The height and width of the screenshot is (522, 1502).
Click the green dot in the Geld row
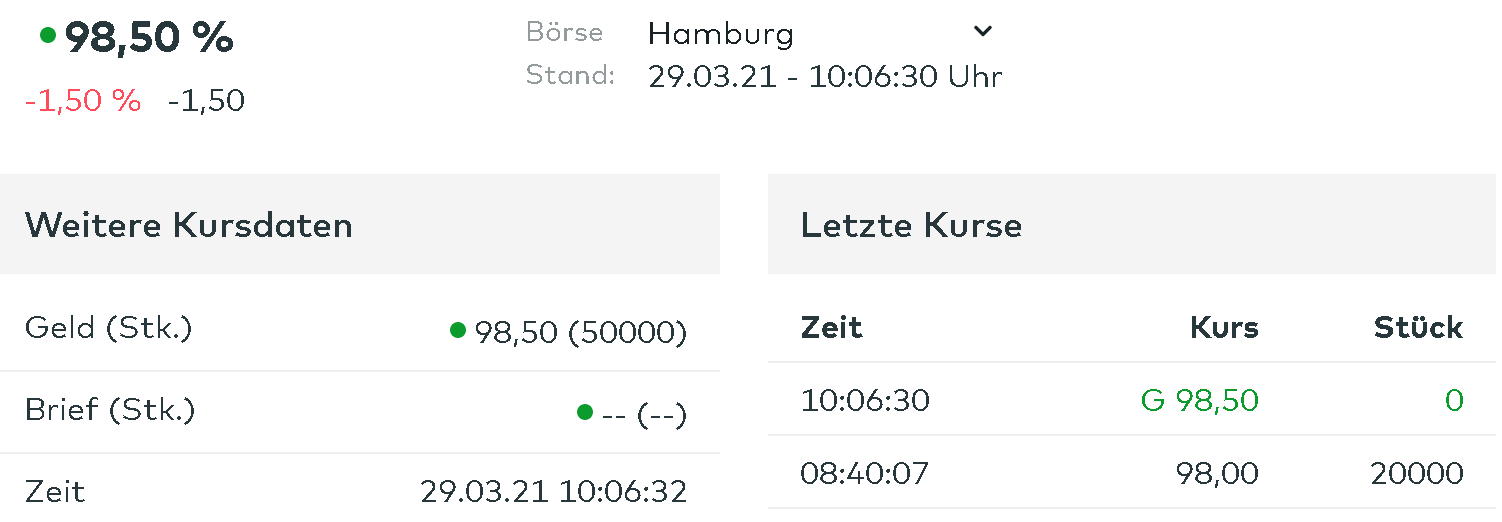click(458, 329)
